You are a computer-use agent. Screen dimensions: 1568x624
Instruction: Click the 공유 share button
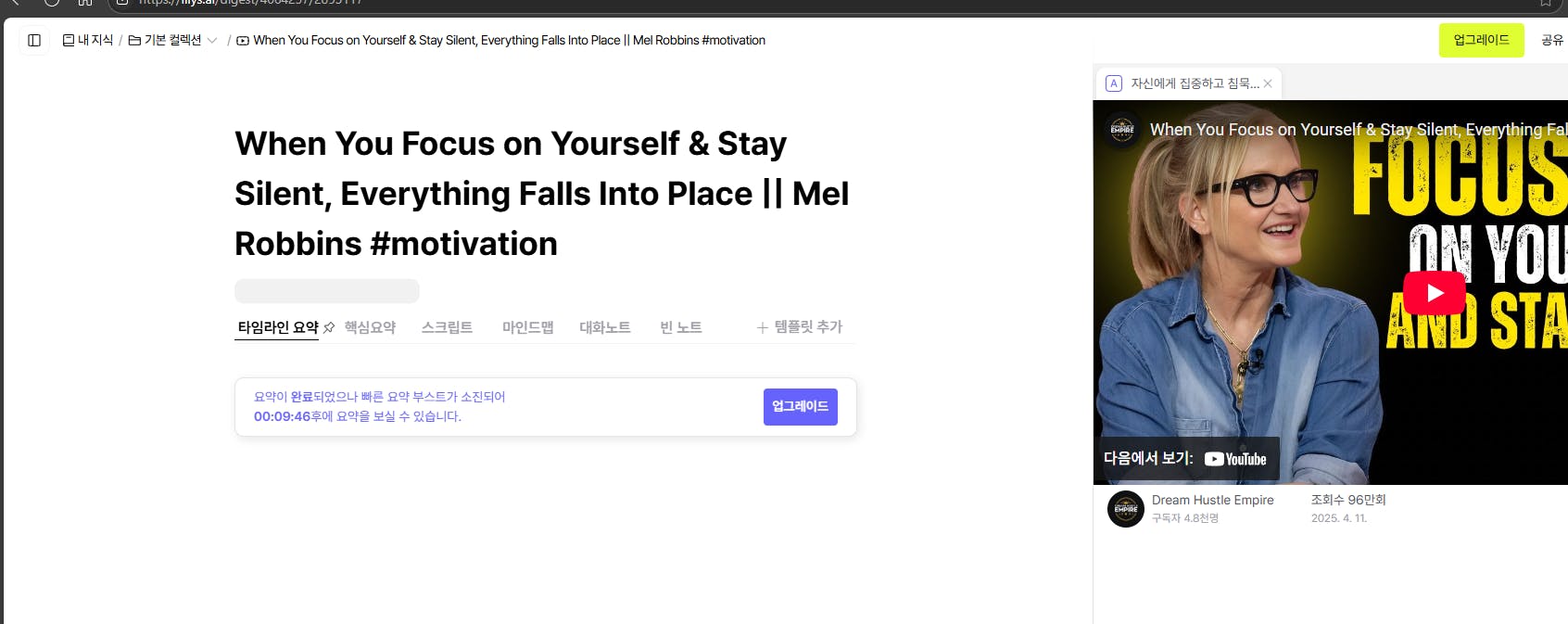pos(1552,40)
